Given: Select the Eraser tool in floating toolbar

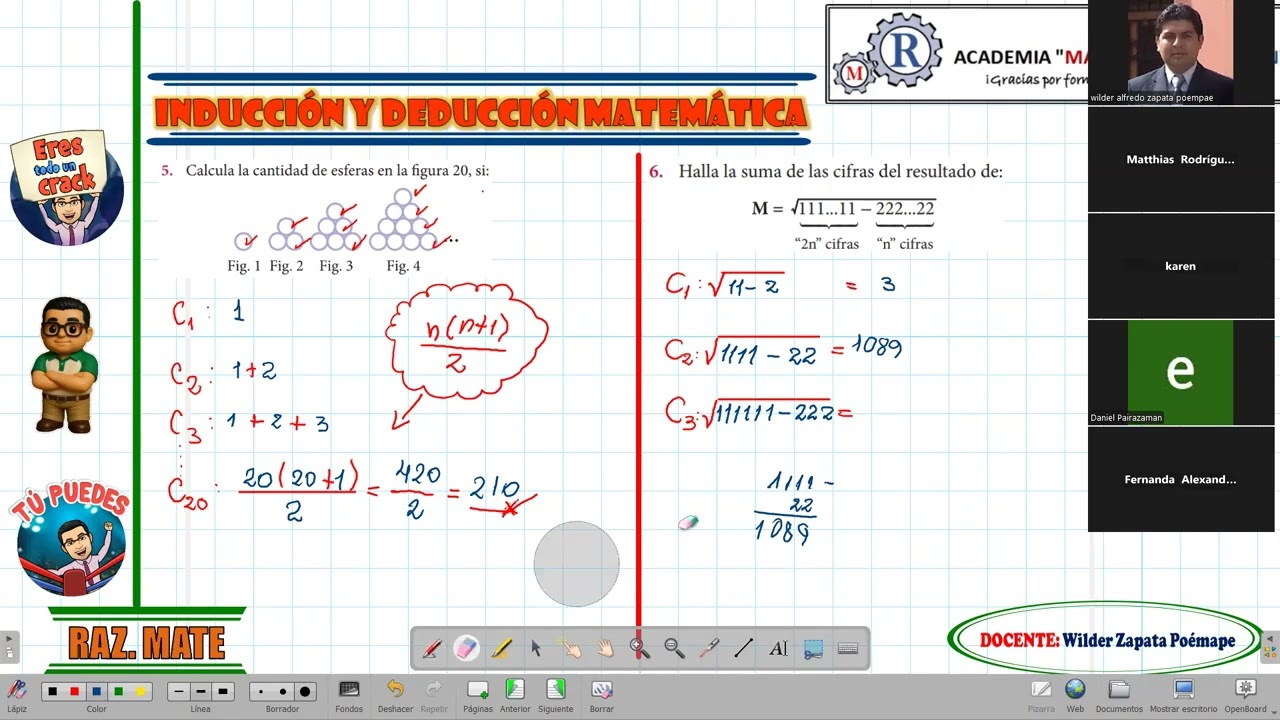Looking at the screenshot, I should (466, 649).
